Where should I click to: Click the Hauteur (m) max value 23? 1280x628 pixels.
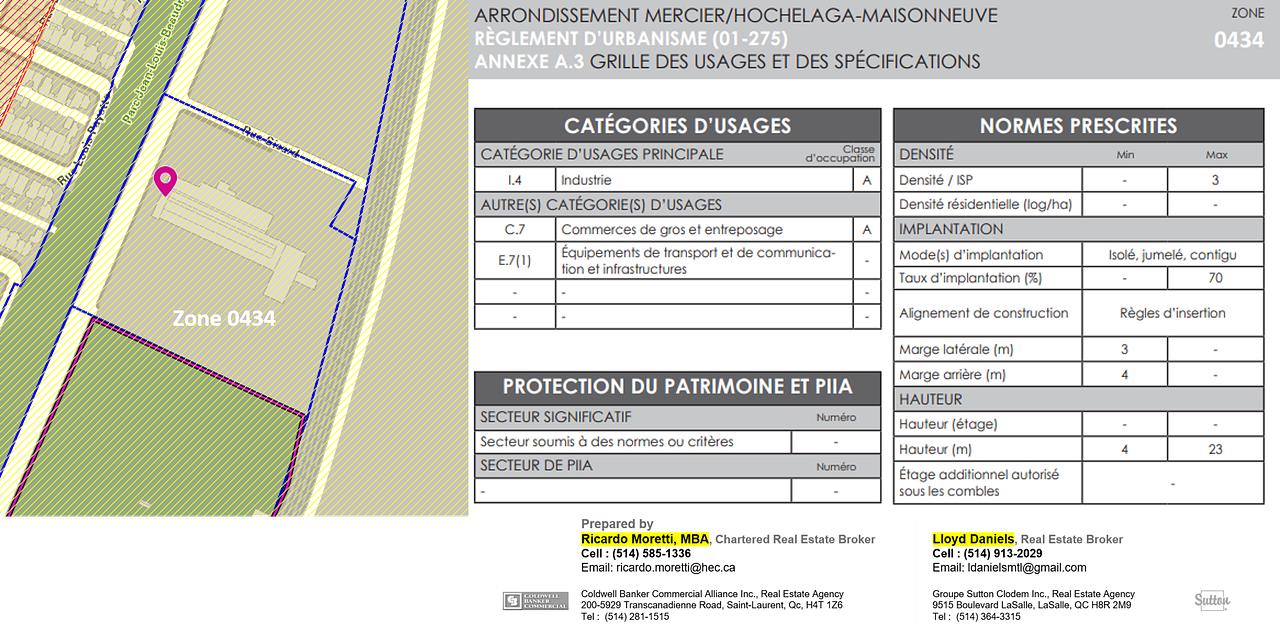[1215, 449]
